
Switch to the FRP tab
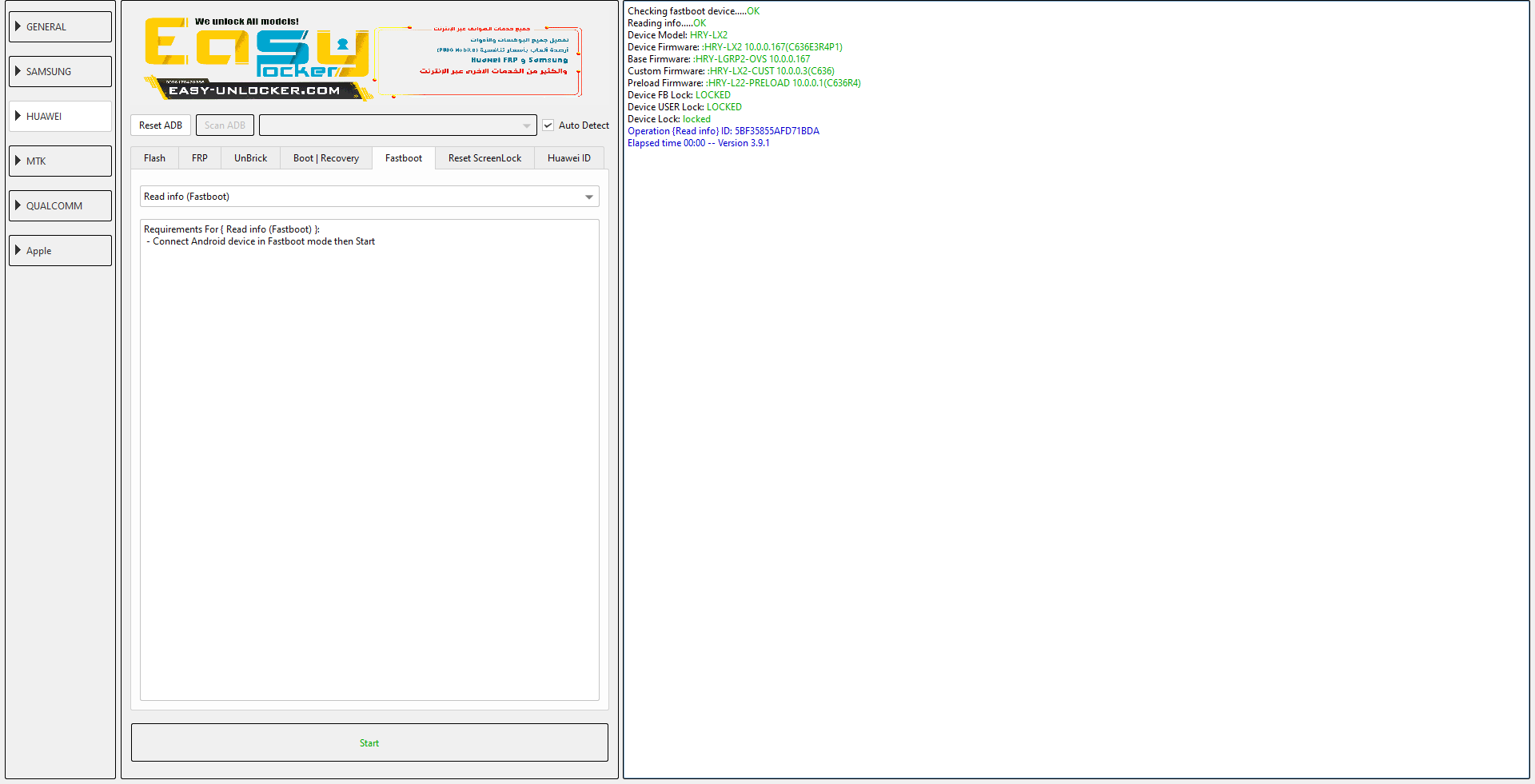tap(200, 158)
